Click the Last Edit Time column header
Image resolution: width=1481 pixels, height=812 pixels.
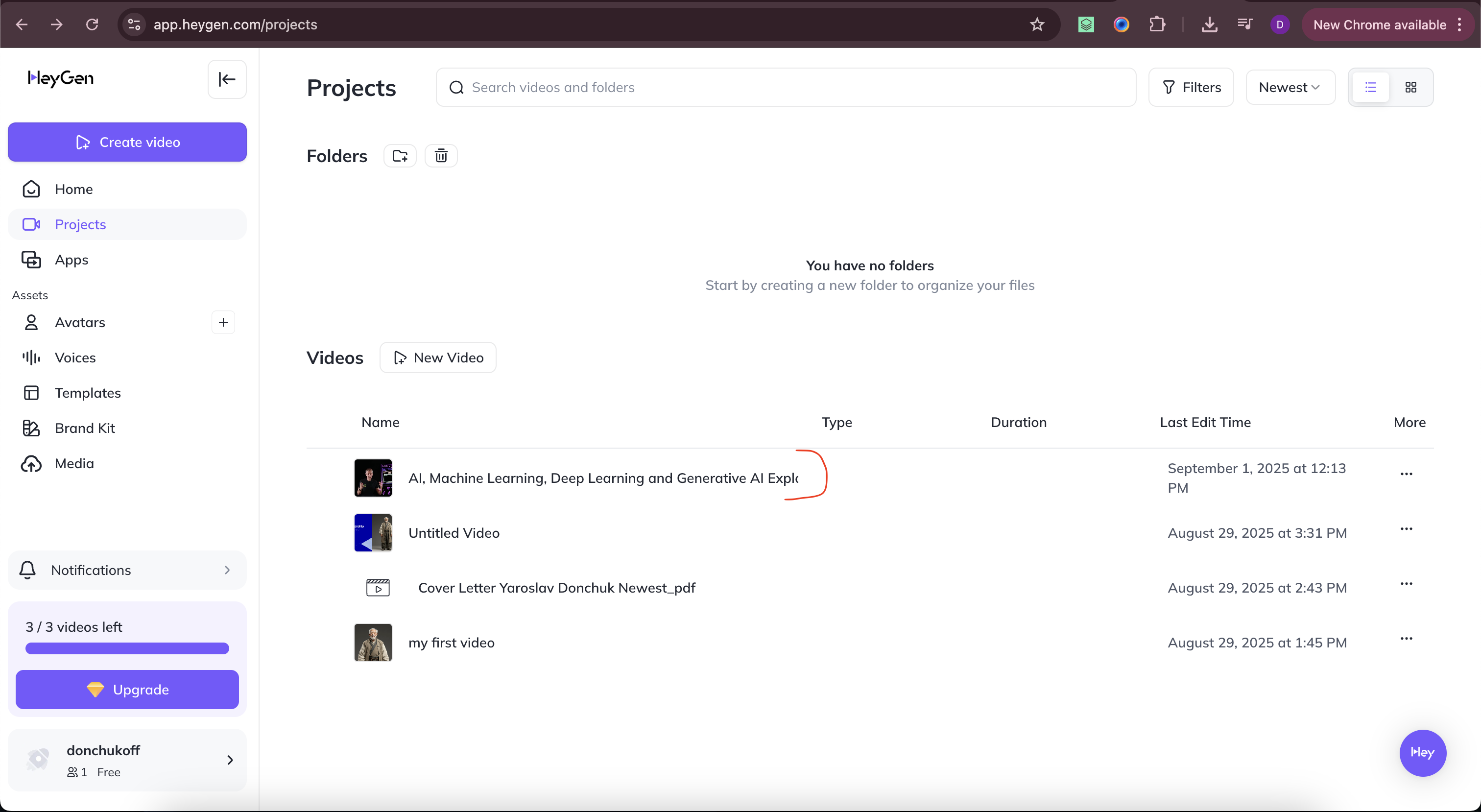(x=1205, y=423)
